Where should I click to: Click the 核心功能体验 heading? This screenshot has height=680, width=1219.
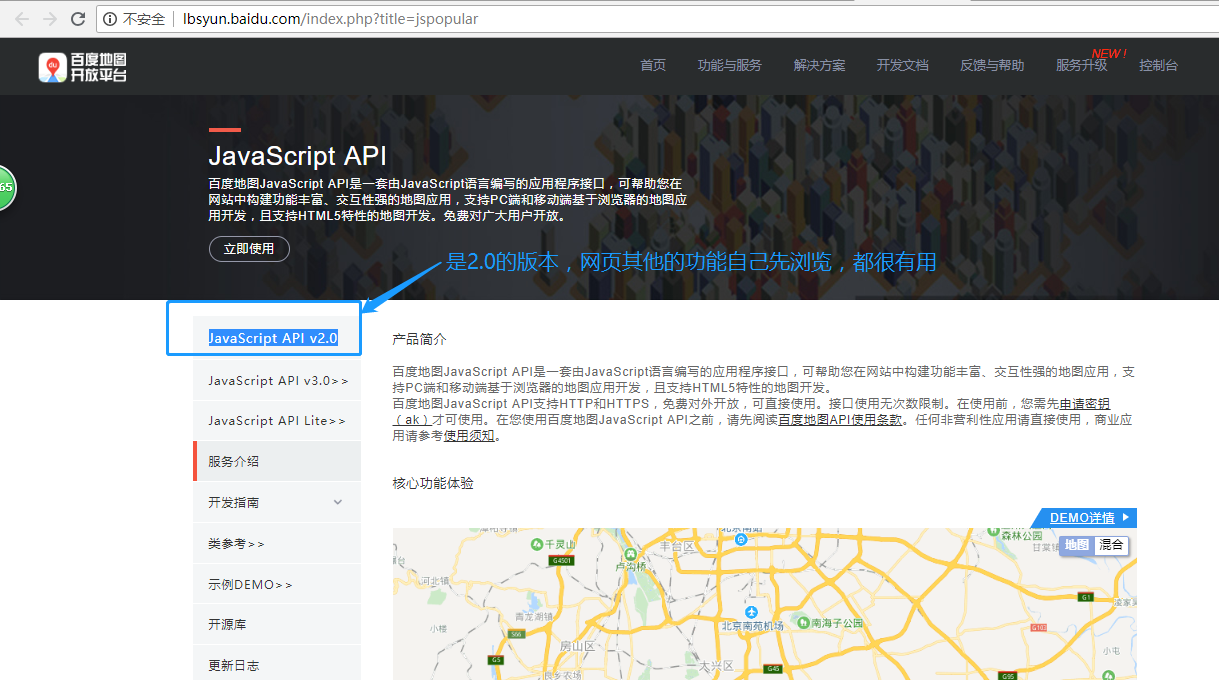pyautogui.click(x=433, y=483)
